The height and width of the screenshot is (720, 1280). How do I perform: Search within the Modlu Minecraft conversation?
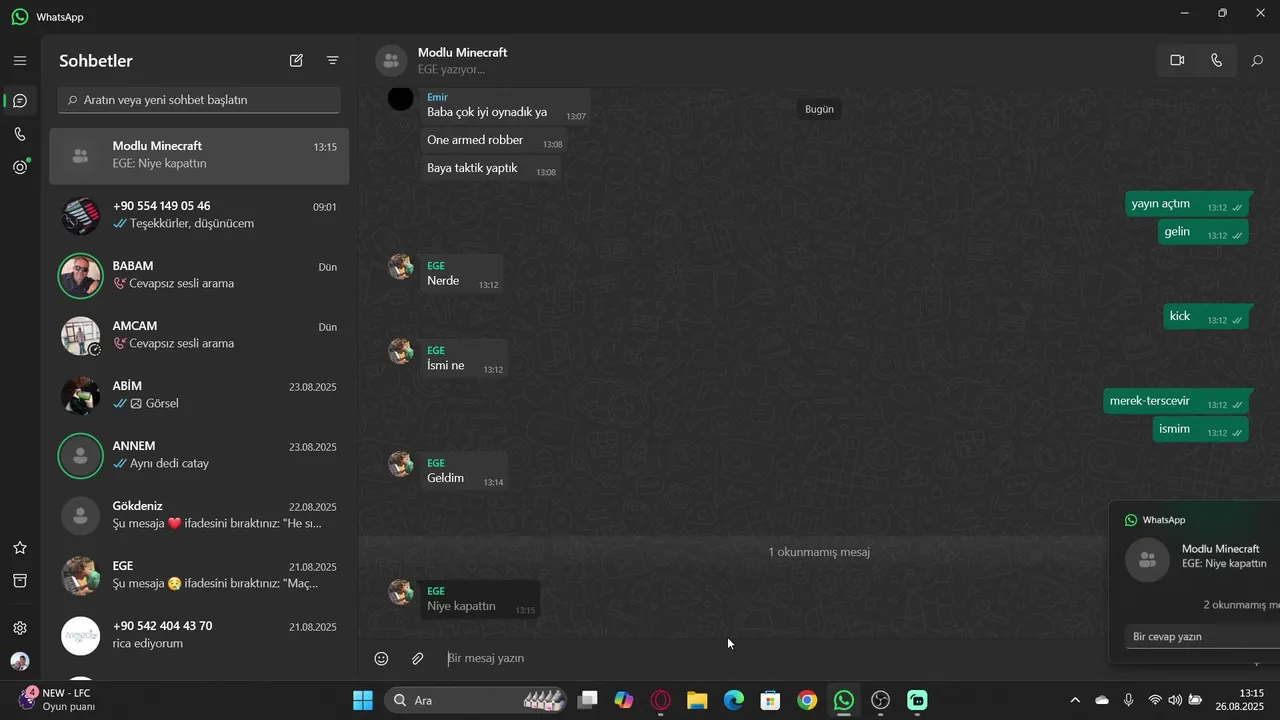[x=1257, y=61]
